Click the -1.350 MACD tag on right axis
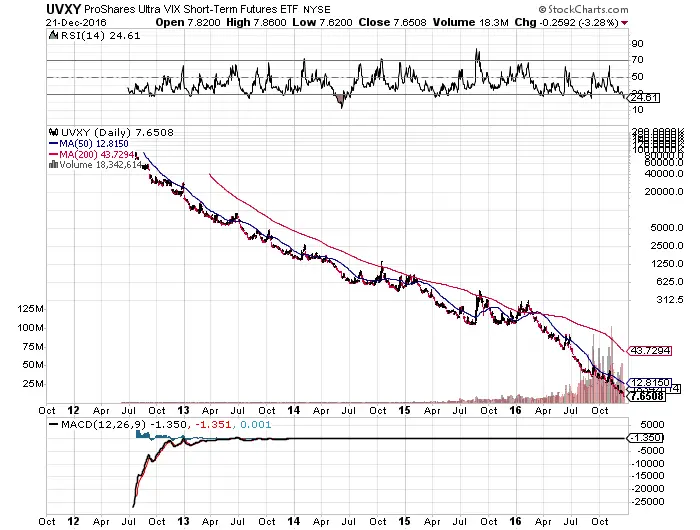Screen dimensions: 700x530 tap(646, 438)
